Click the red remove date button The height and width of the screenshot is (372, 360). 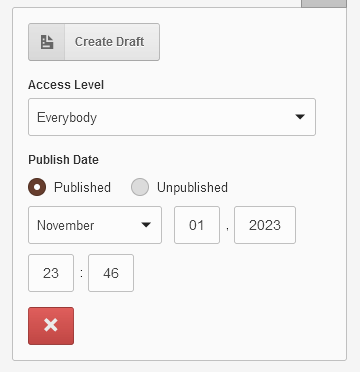(51, 326)
